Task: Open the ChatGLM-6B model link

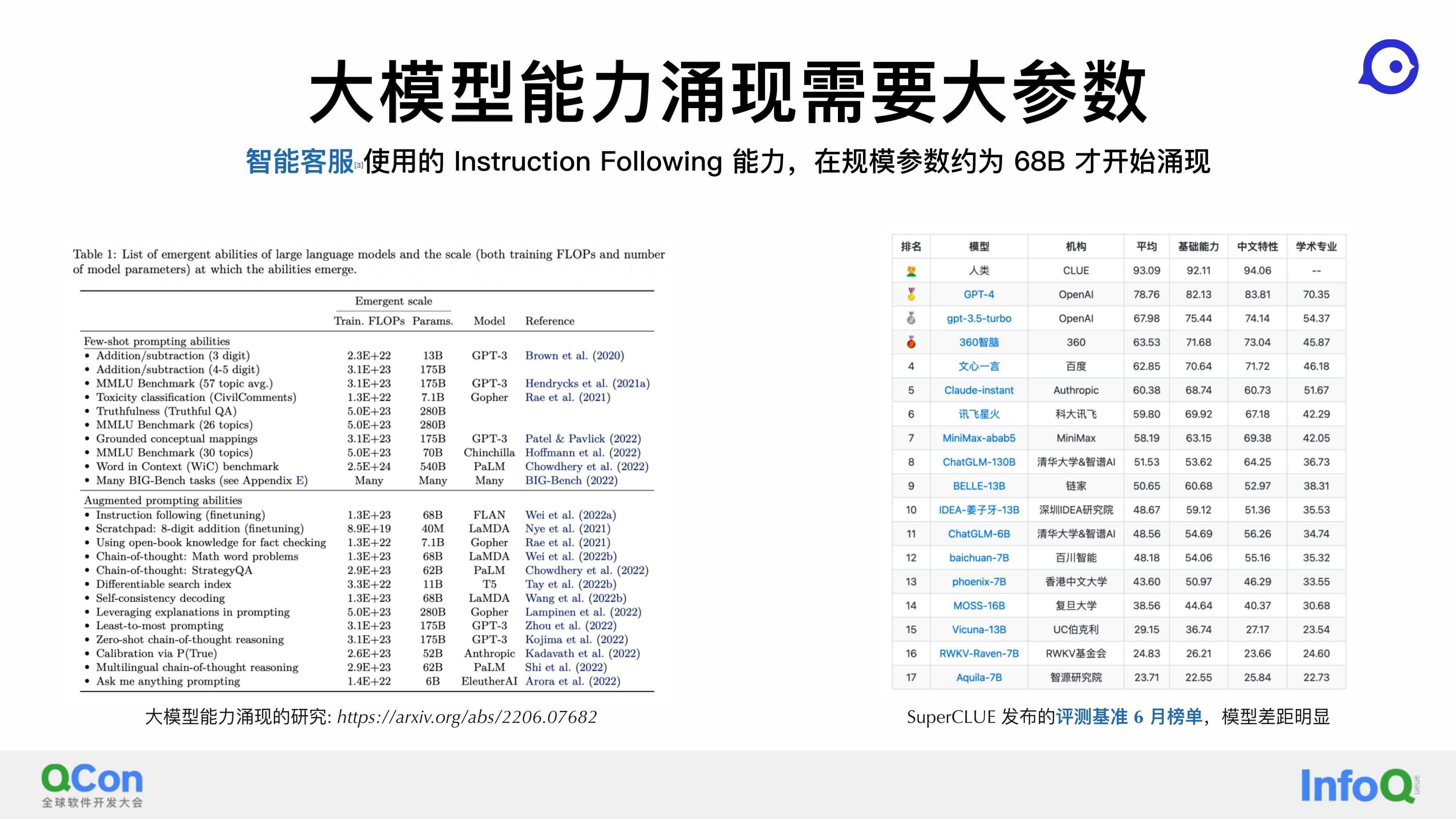Action: click(979, 534)
